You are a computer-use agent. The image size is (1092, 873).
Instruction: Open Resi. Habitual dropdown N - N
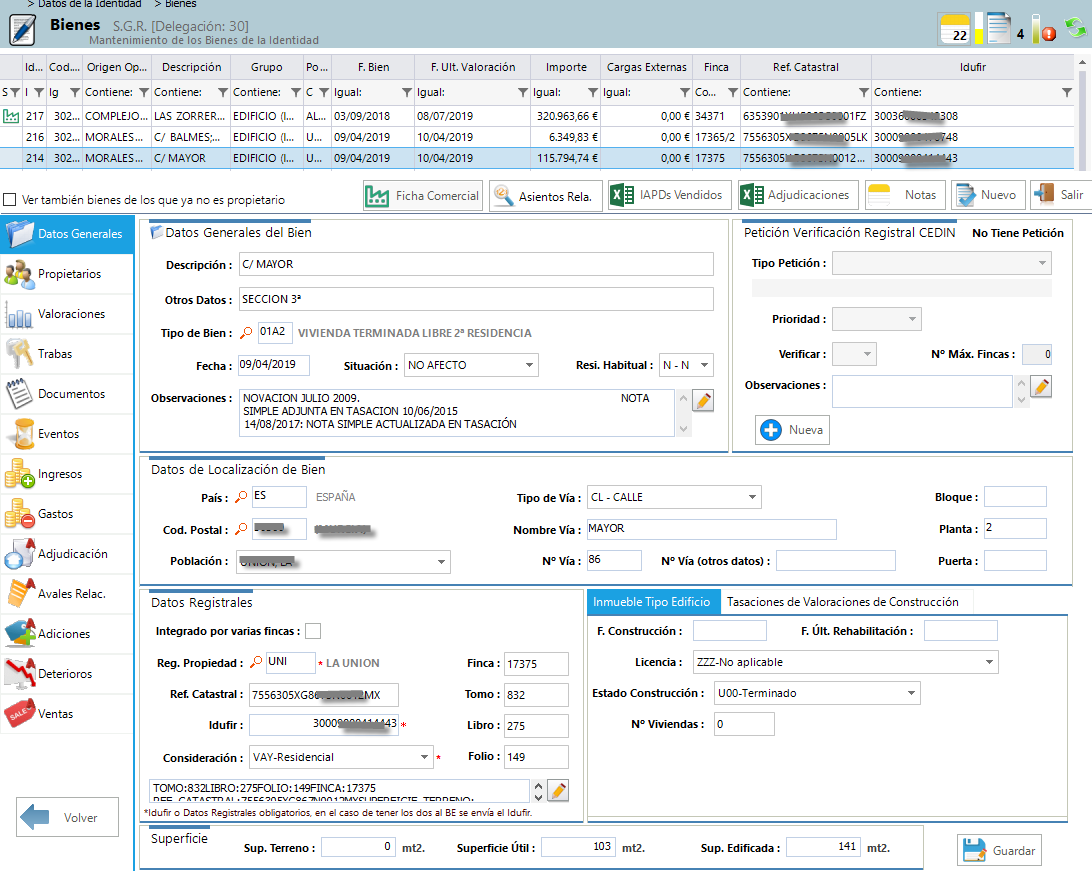(686, 365)
